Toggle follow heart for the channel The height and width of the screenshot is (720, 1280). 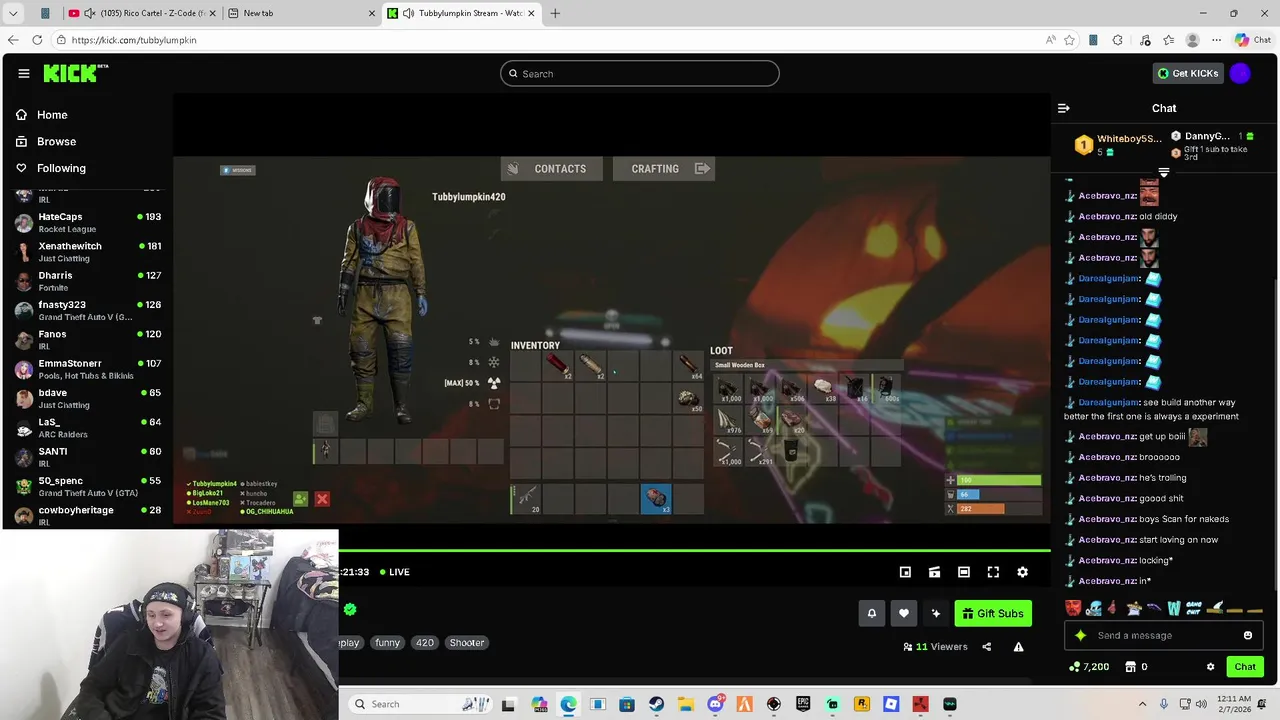point(904,613)
